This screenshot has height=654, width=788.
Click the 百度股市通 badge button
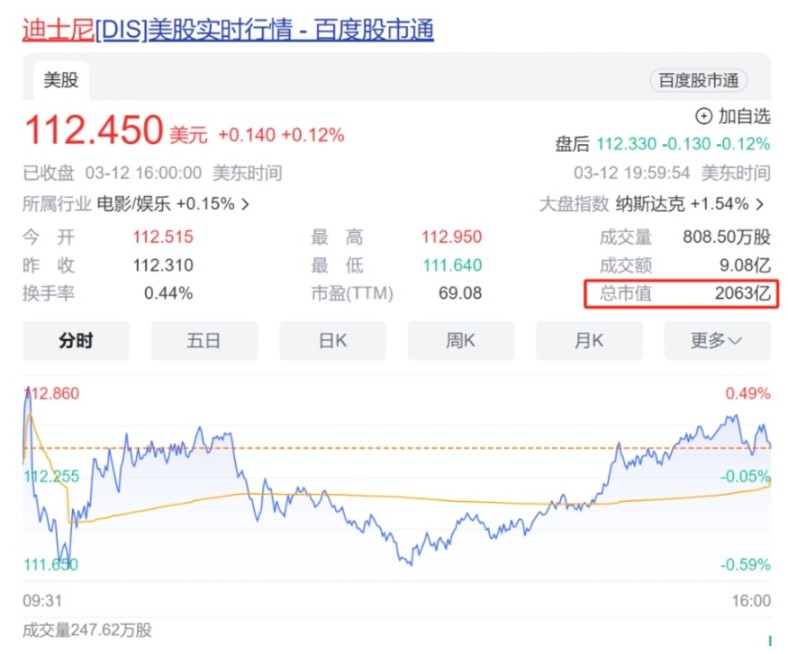tap(699, 80)
